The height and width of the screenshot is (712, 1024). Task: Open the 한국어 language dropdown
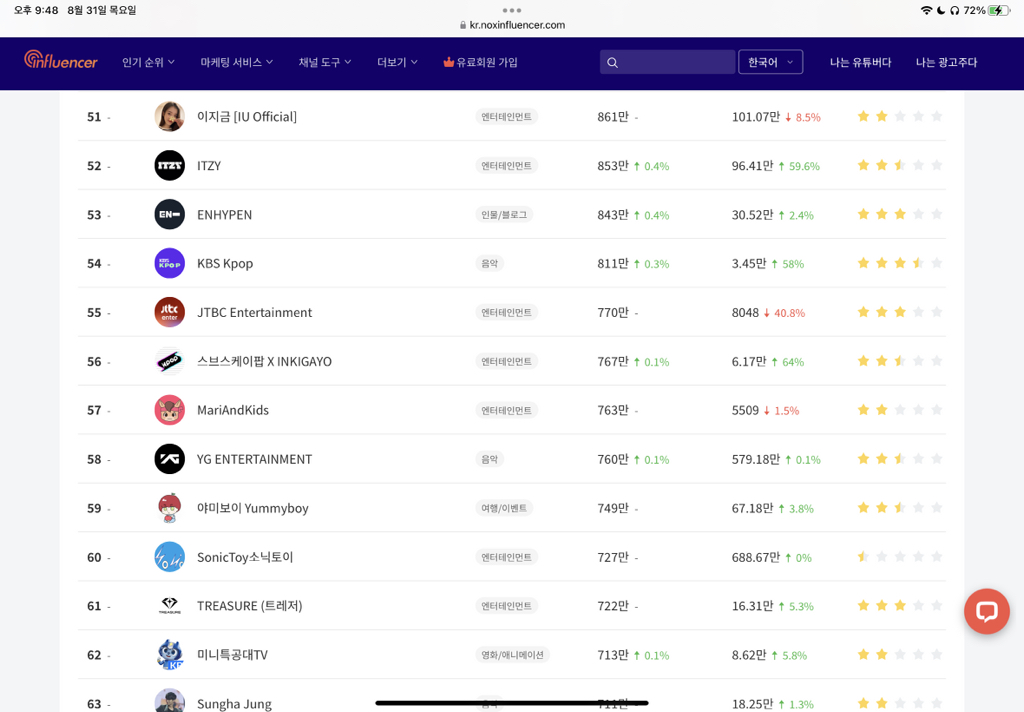[x=770, y=62]
